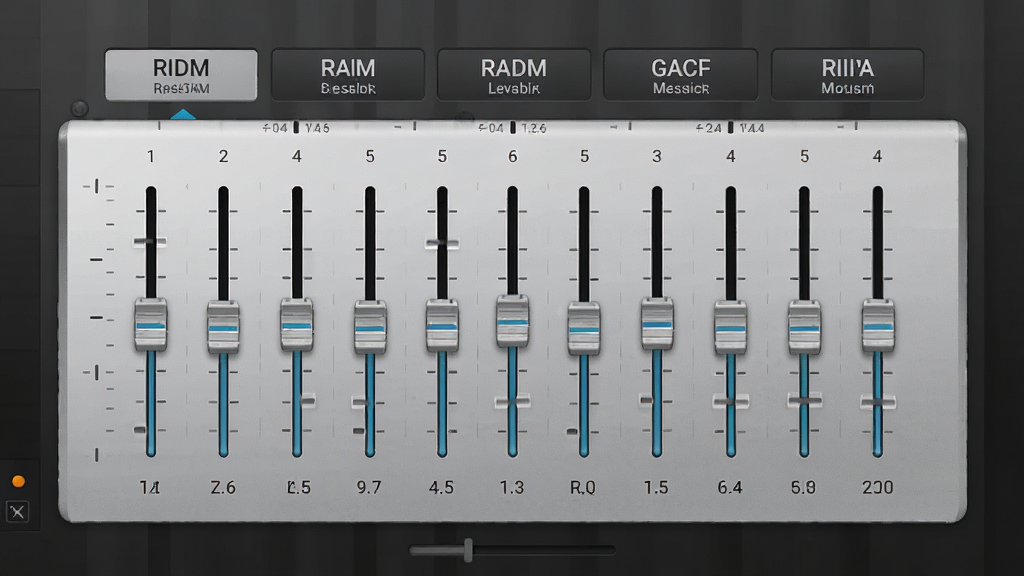This screenshot has height=576, width=1024.
Task: Click the orange indicator dot in the sidebar
Action: click(18, 481)
